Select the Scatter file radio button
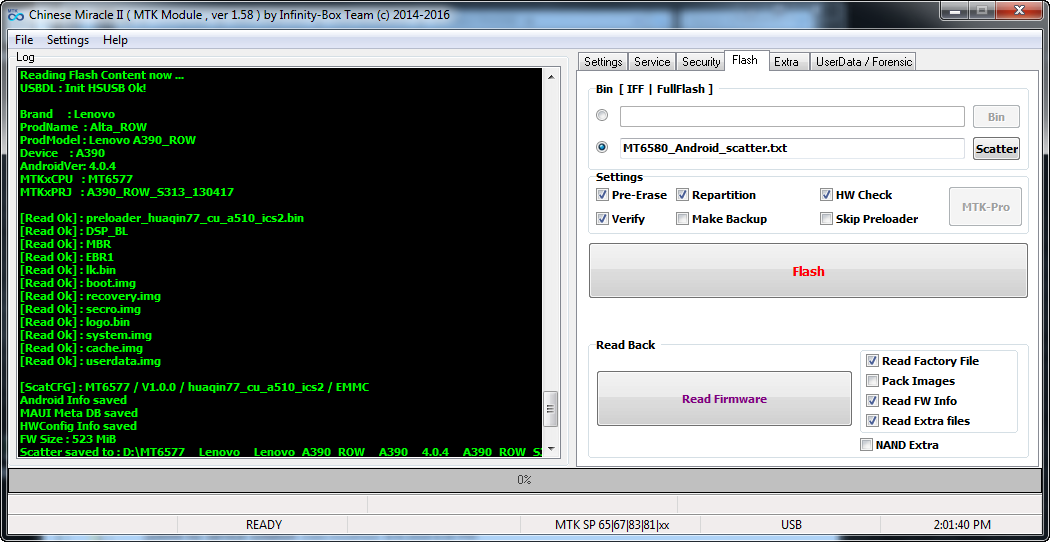1050x542 pixels. pyautogui.click(x=602, y=147)
